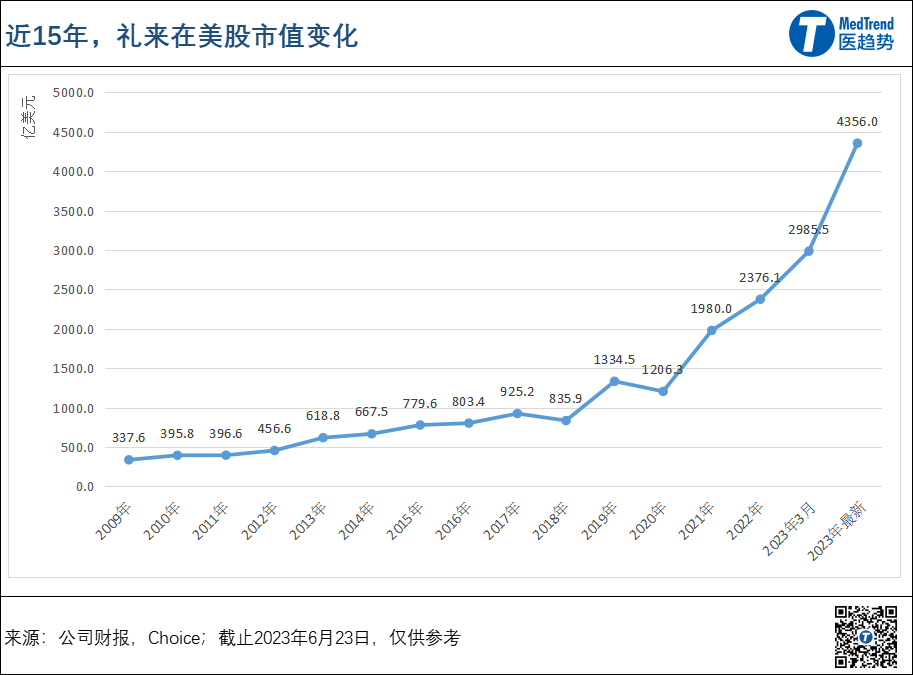
Task: Click the 4356.0 data label
Action: (x=857, y=122)
